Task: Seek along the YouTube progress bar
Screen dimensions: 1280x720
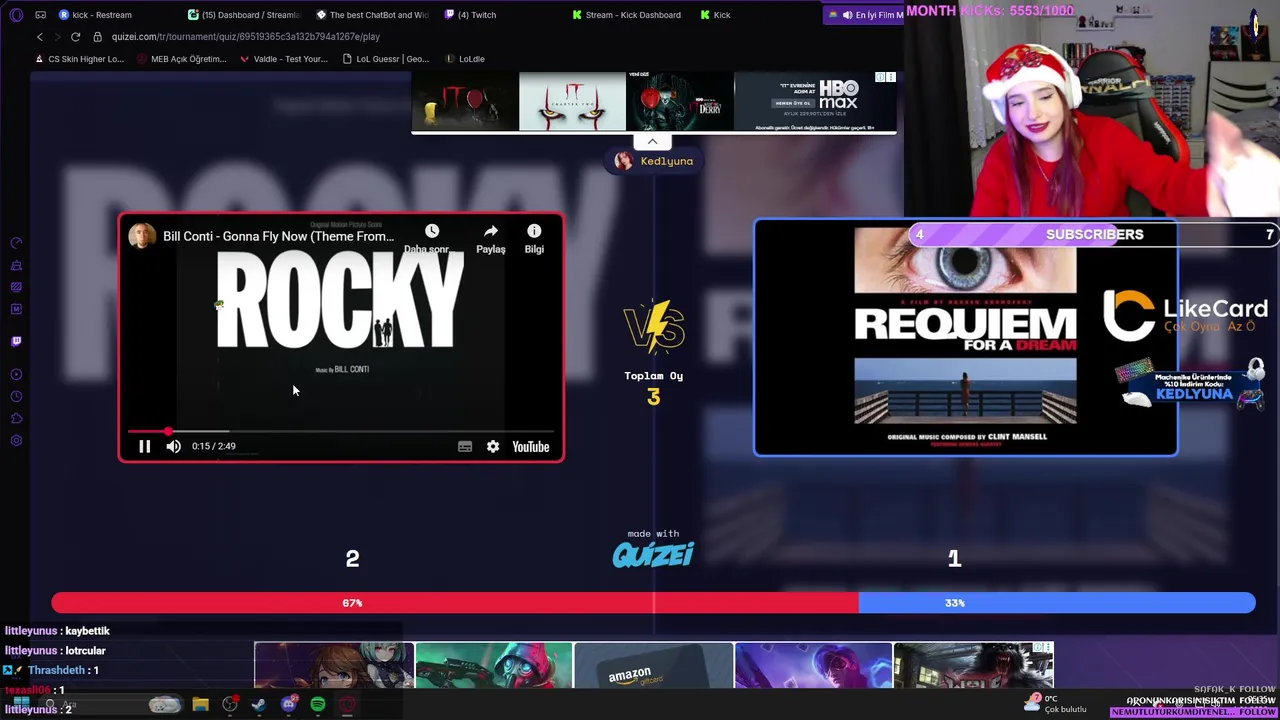Action: point(340,432)
